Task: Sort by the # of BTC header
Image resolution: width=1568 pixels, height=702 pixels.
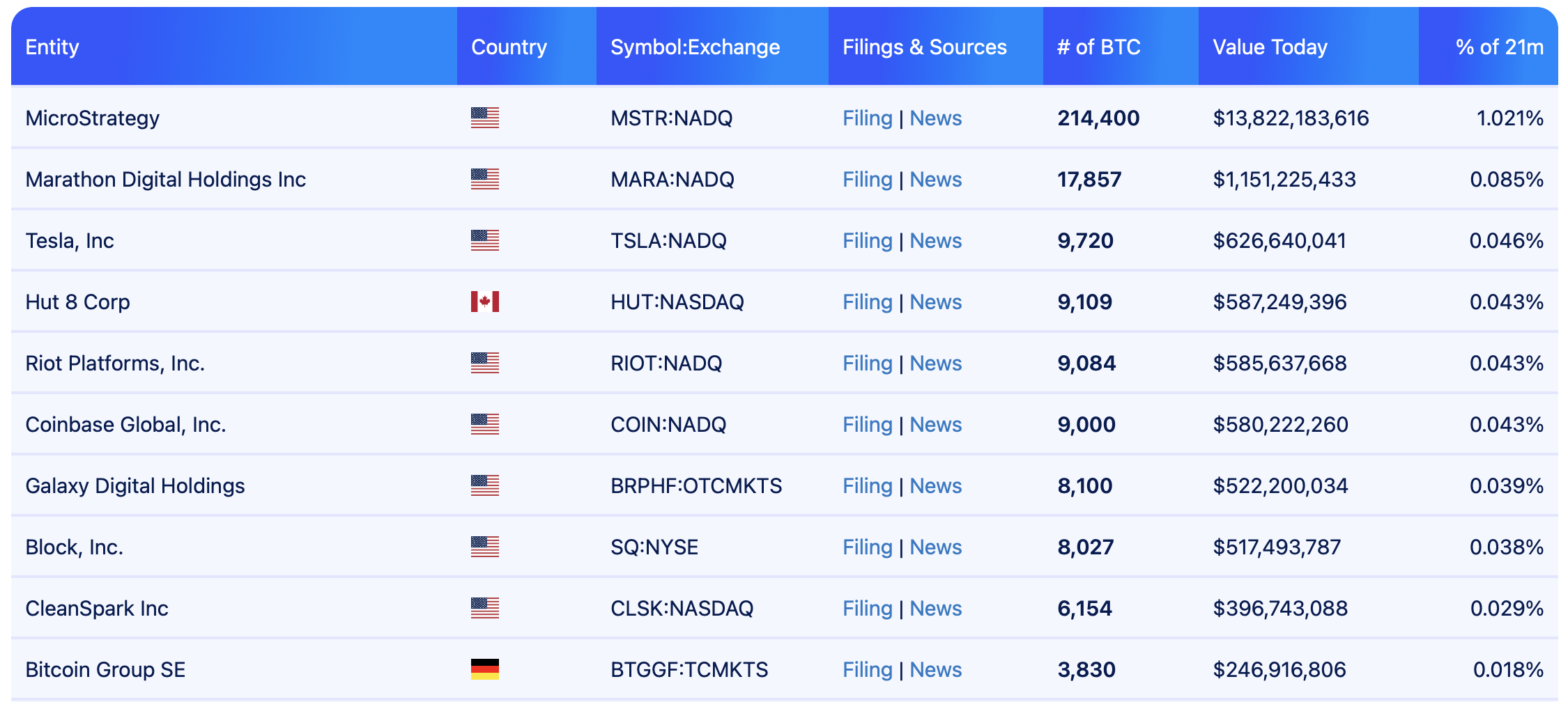Action: pos(1098,47)
